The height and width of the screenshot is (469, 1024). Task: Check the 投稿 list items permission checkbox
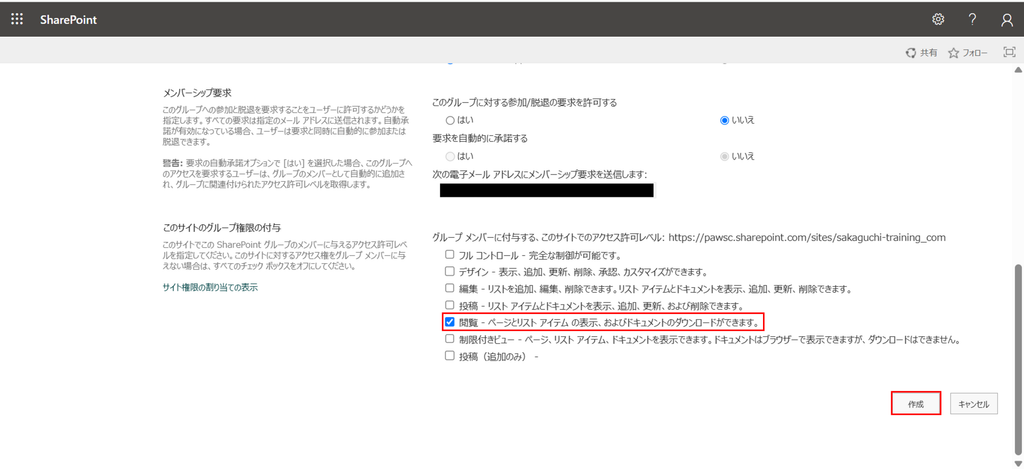(x=449, y=305)
